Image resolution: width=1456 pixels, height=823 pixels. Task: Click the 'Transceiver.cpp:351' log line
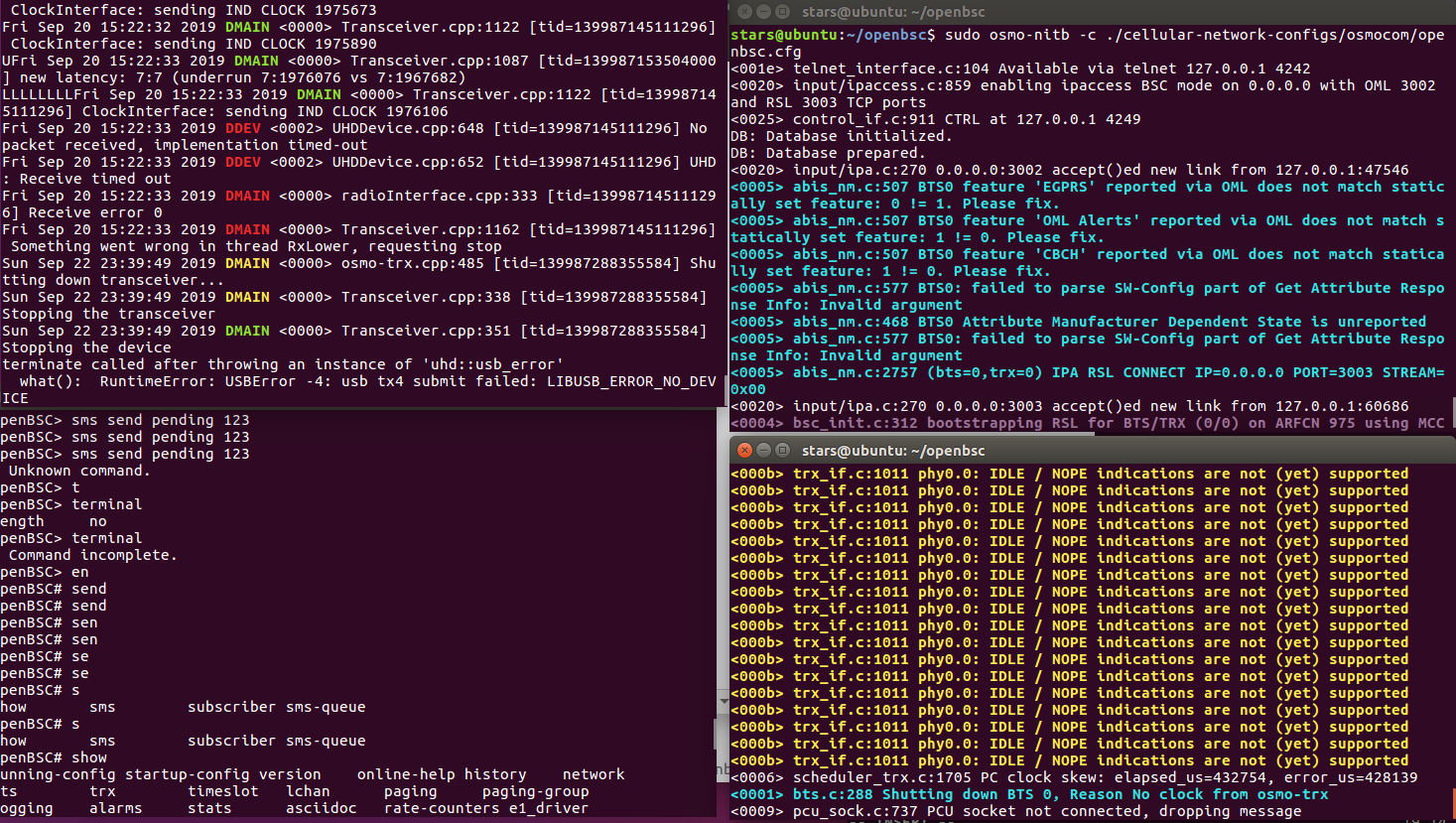pos(354,331)
